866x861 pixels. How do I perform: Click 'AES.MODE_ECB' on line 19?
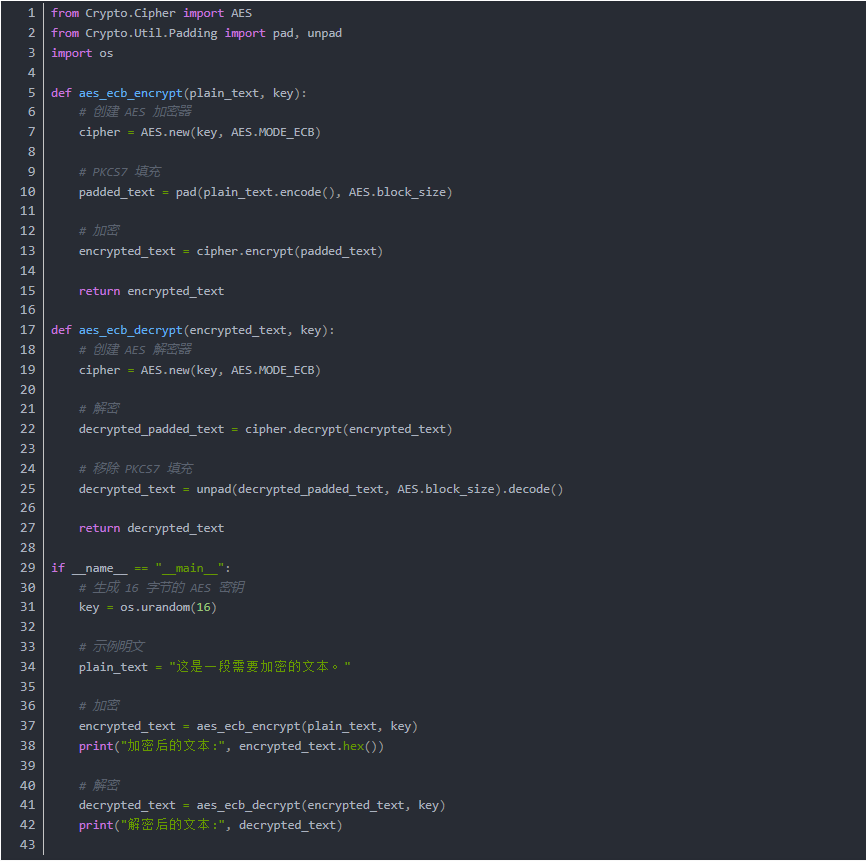point(273,370)
